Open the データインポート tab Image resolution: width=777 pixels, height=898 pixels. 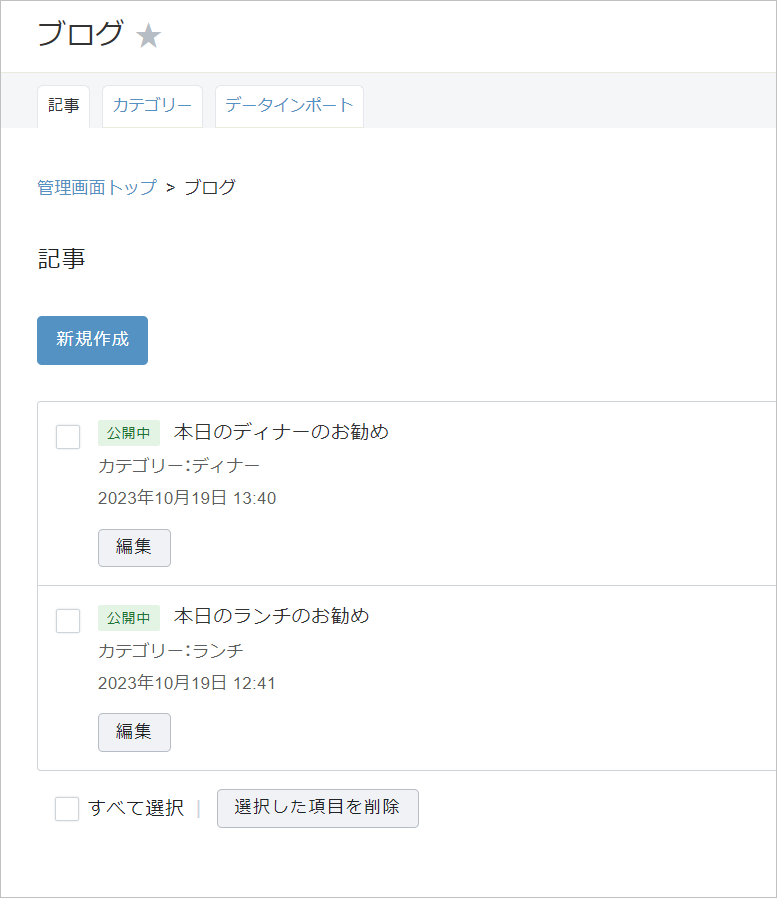click(289, 106)
